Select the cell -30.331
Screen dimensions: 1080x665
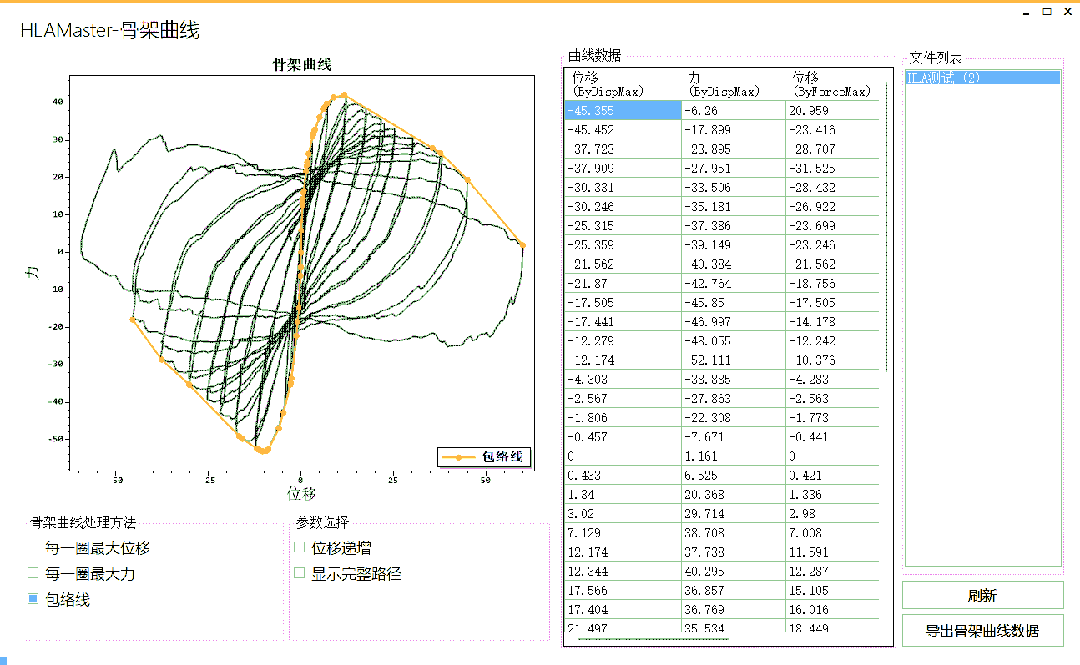point(623,187)
